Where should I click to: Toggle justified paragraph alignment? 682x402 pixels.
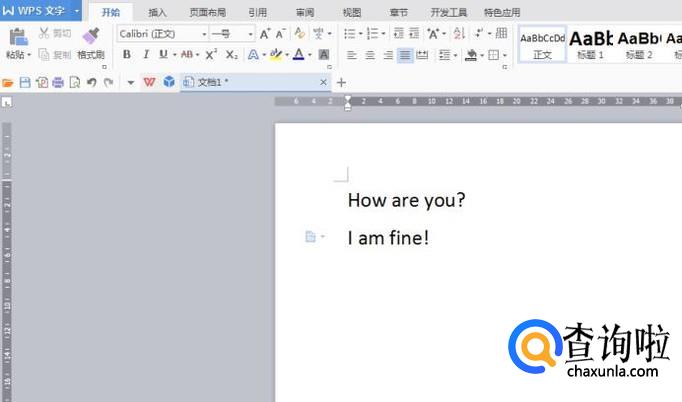pos(405,55)
